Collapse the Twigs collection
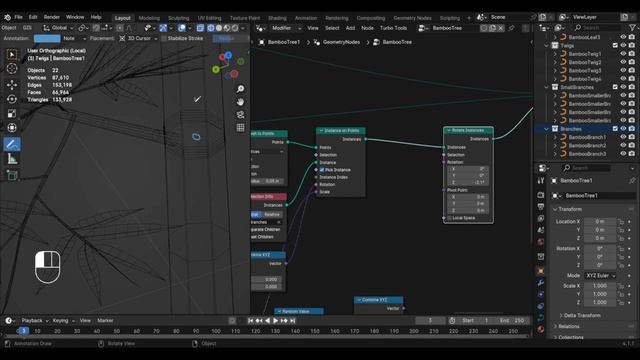Image resolution: width=640 pixels, height=360 pixels. (x=547, y=46)
